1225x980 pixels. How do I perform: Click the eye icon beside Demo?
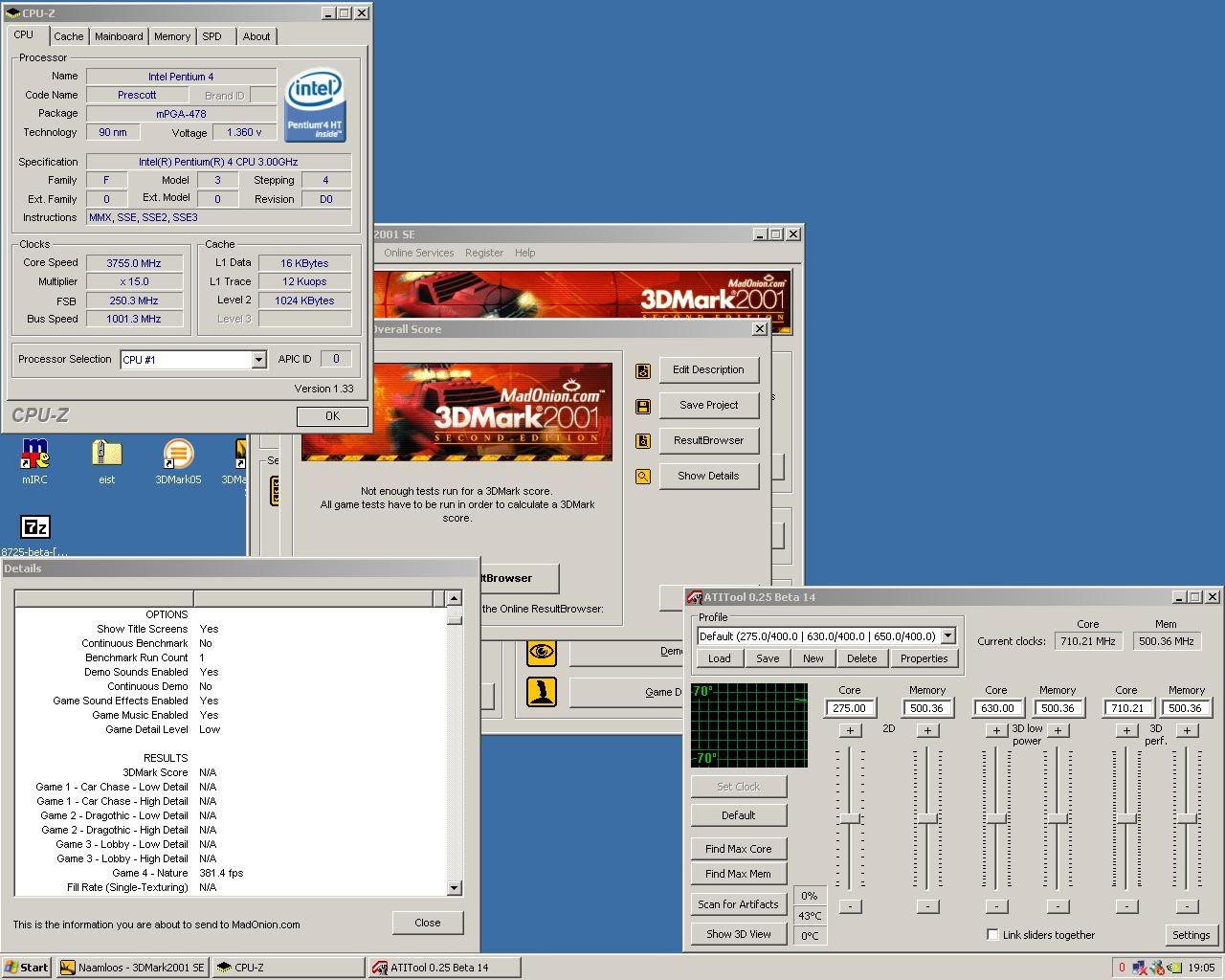pyautogui.click(x=542, y=652)
